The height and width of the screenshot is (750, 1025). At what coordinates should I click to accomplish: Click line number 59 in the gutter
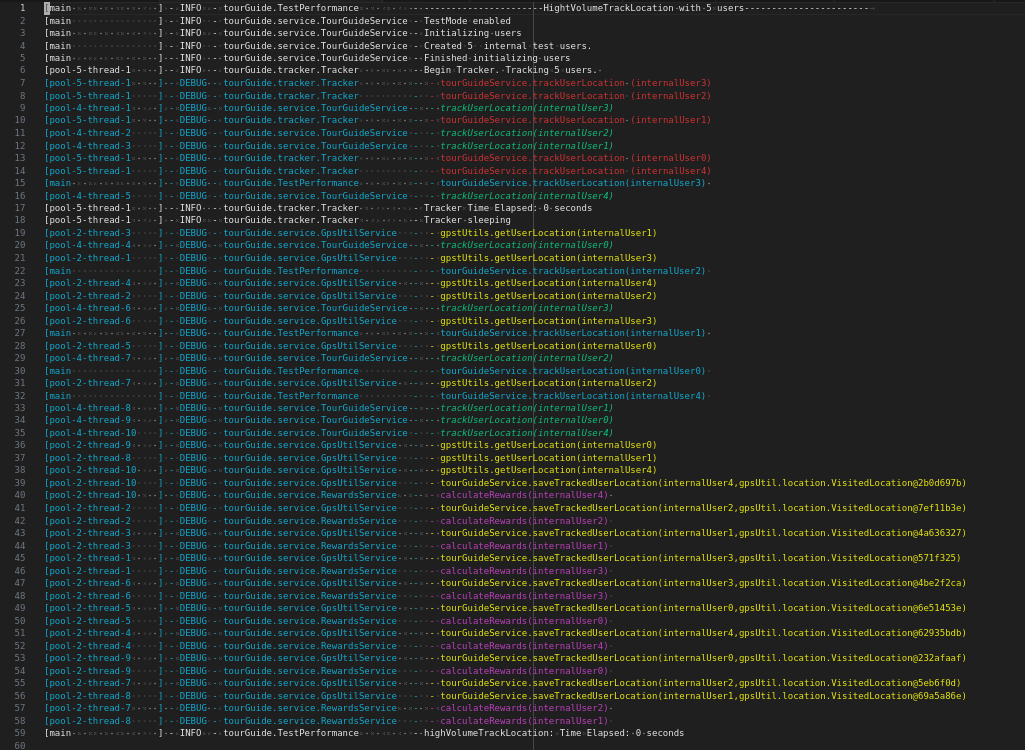pyautogui.click(x=20, y=733)
